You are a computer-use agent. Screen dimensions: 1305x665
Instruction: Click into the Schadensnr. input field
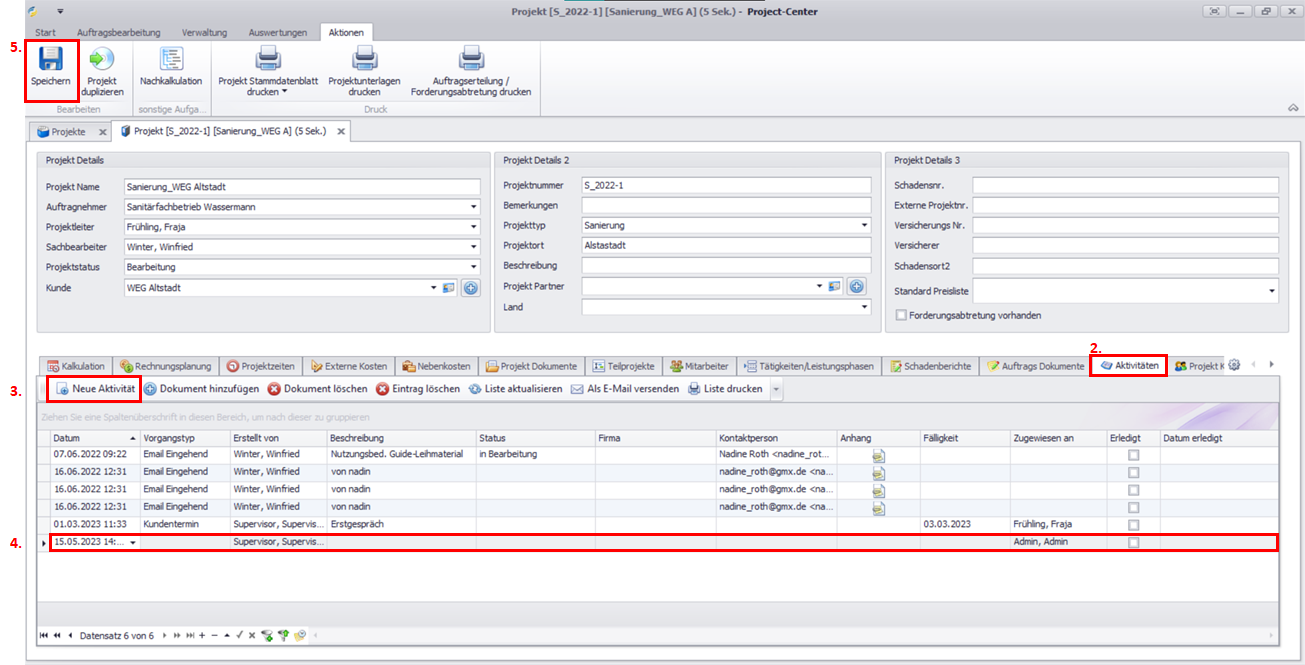[x=1125, y=185]
